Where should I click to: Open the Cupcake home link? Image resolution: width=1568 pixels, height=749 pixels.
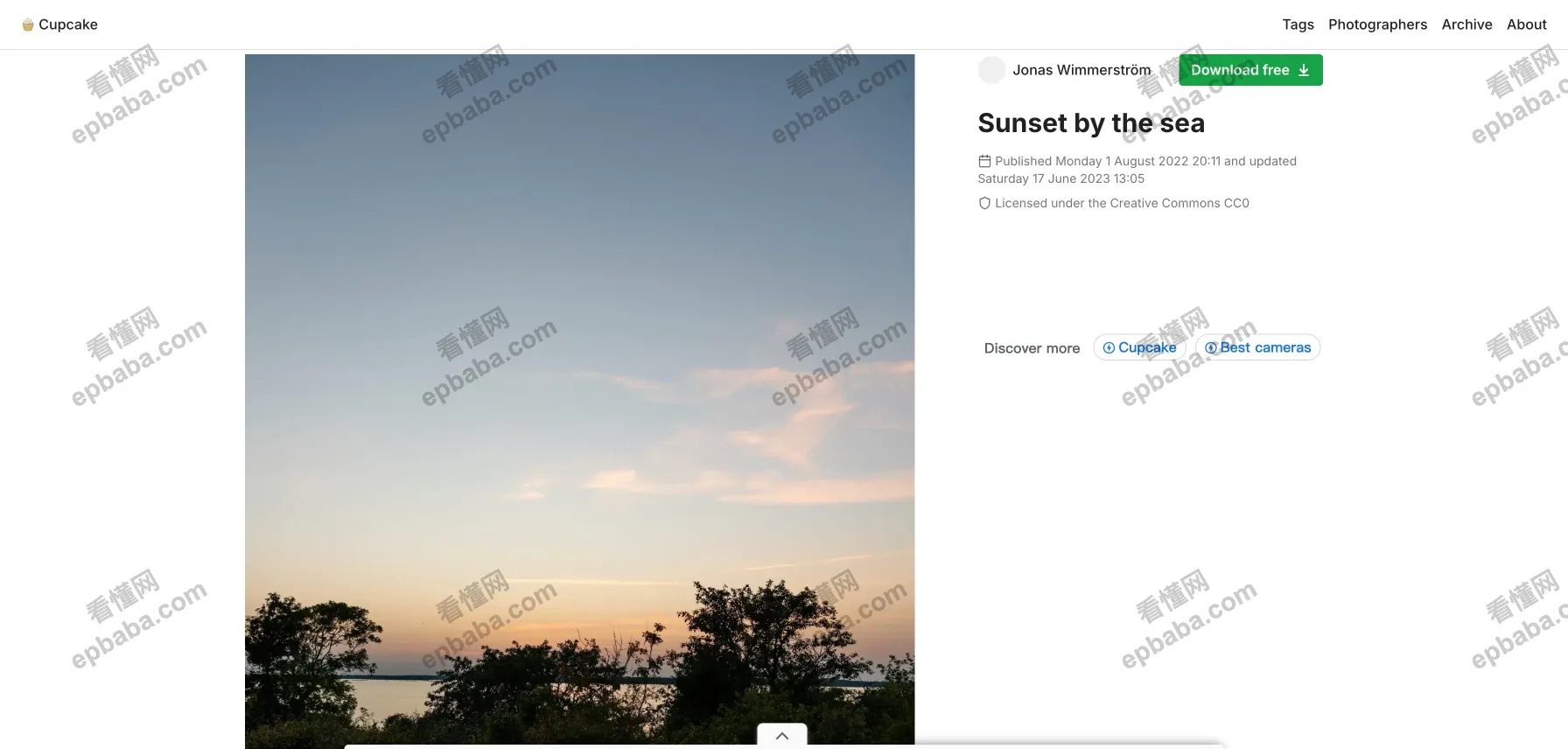coord(59,24)
